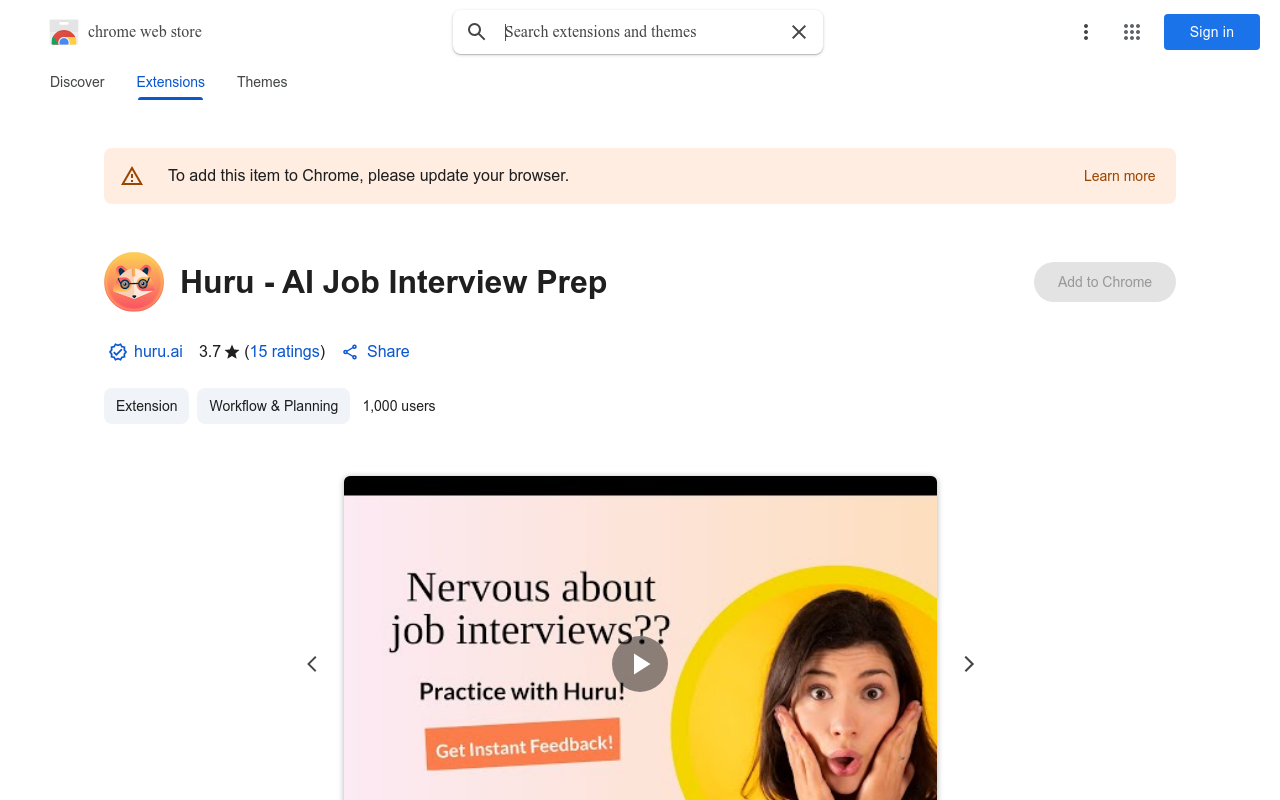Screen dimensions: 1280x800
Task: Click the 'chrome web store' title text
Action: 145,32
